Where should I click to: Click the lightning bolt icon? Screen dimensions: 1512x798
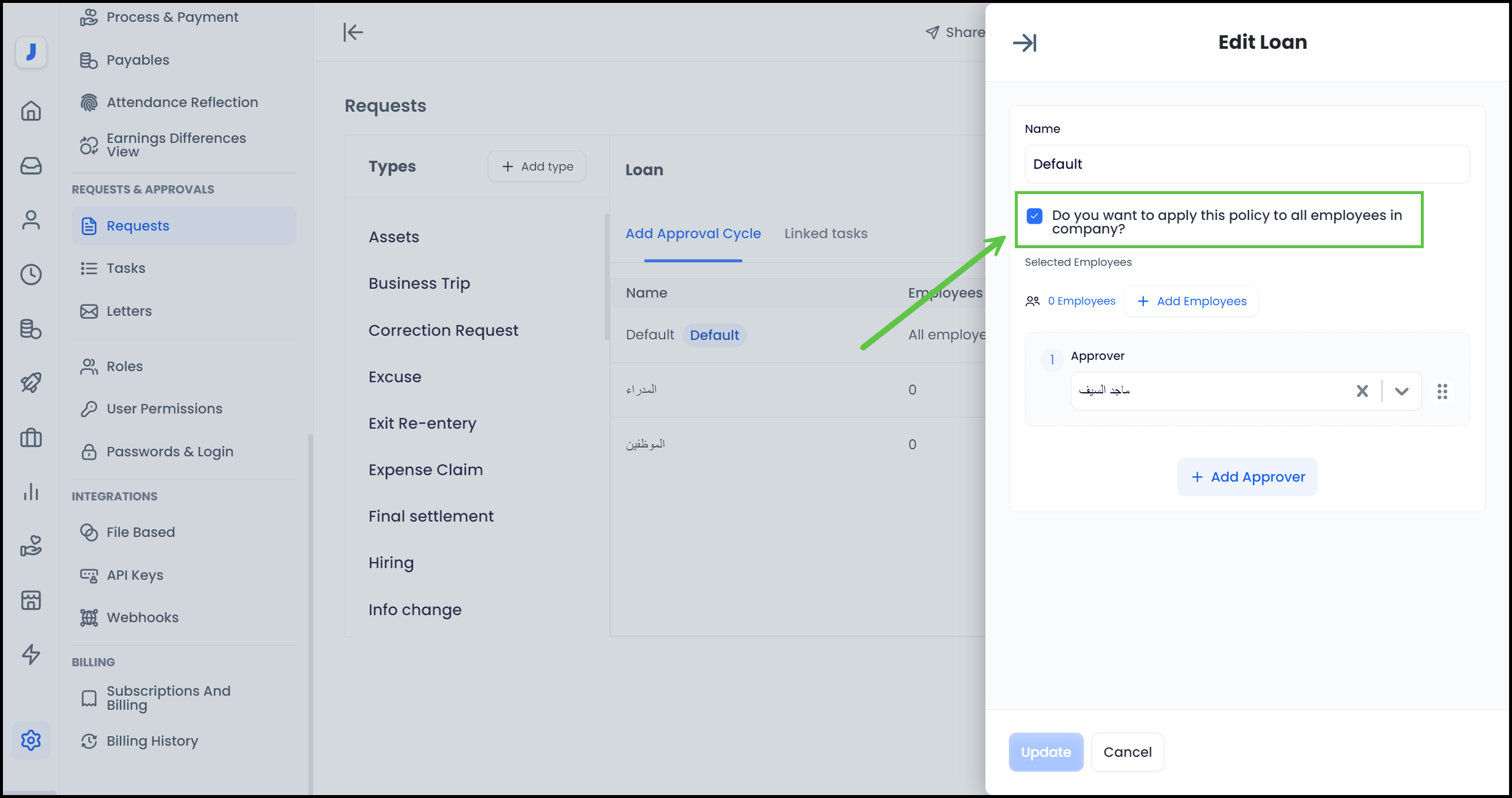coord(31,654)
